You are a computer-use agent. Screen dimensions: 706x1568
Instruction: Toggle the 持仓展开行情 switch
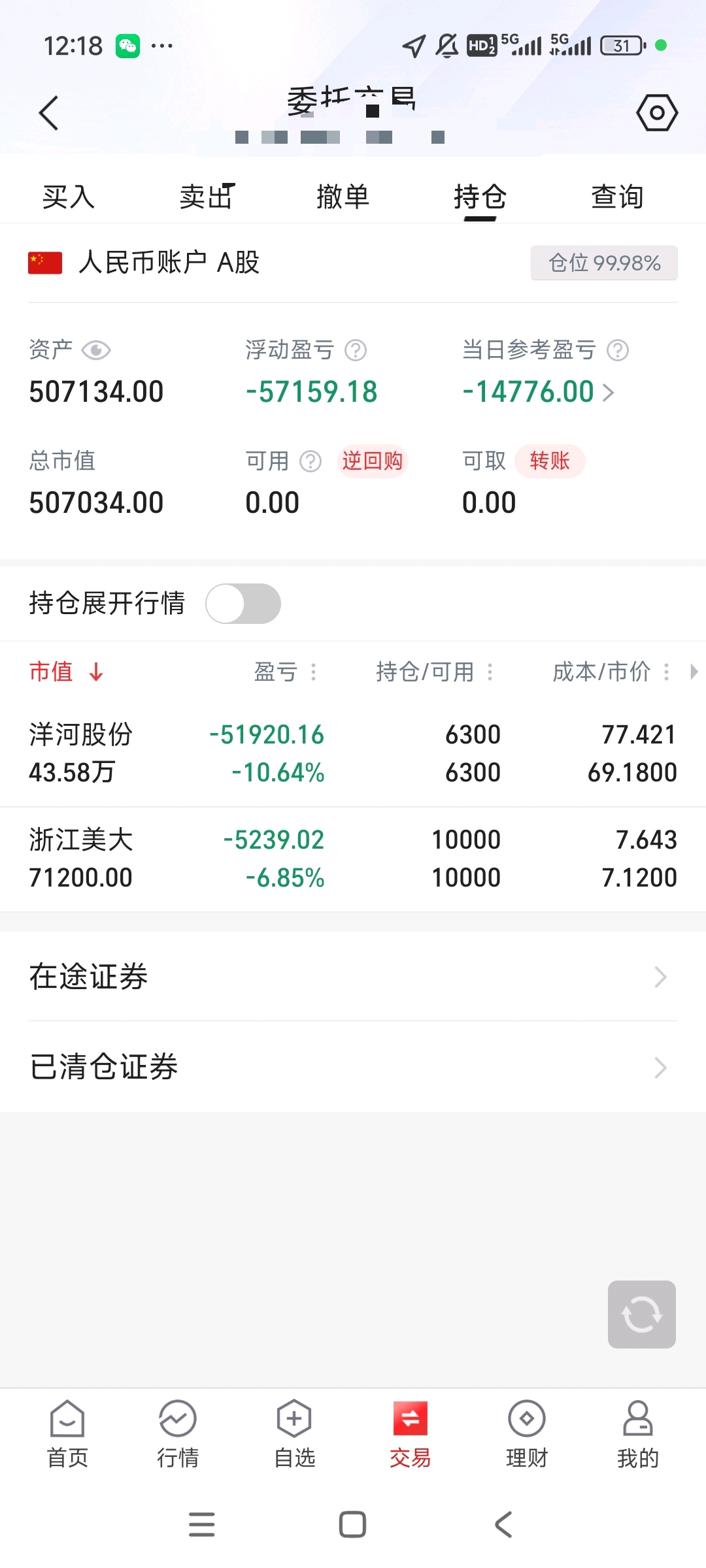(x=243, y=603)
